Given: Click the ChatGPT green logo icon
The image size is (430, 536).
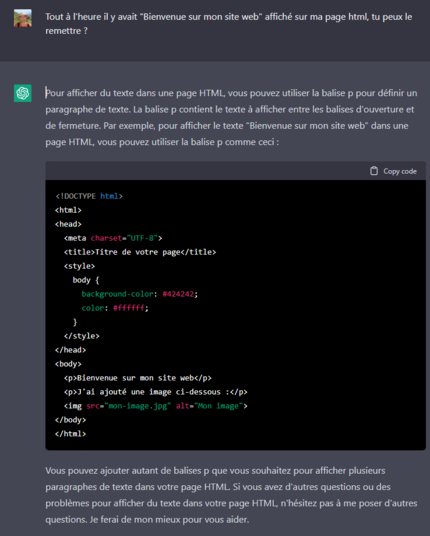Looking at the screenshot, I should coord(23,93).
